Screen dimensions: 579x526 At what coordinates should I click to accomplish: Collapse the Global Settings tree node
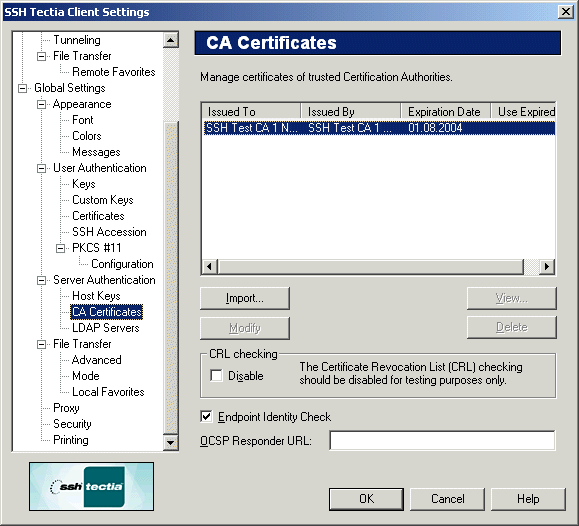[23, 88]
